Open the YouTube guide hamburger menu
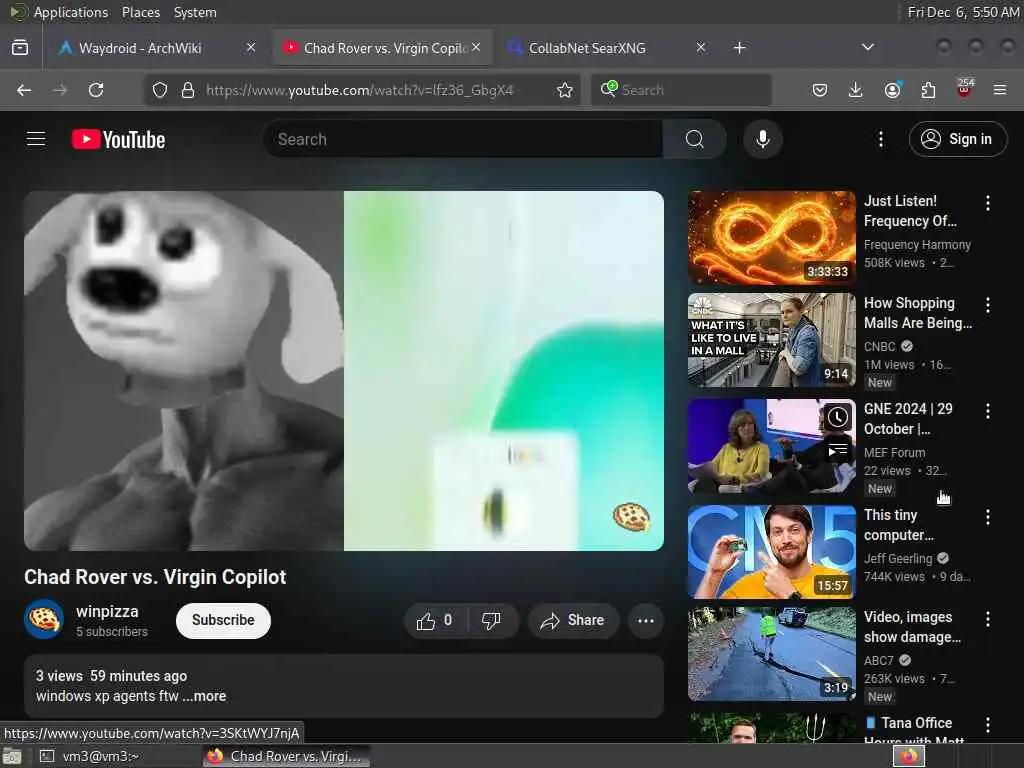The width and height of the screenshot is (1024, 768). pyautogui.click(x=36, y=139)
